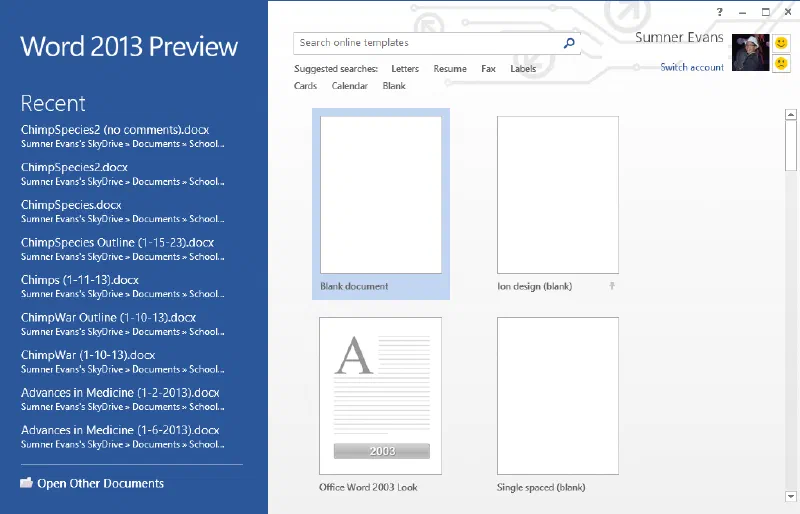Open recent file ChimpSpecies2.docx
Image resolution: width=800 pixels, height=514 pixels.
122,174
